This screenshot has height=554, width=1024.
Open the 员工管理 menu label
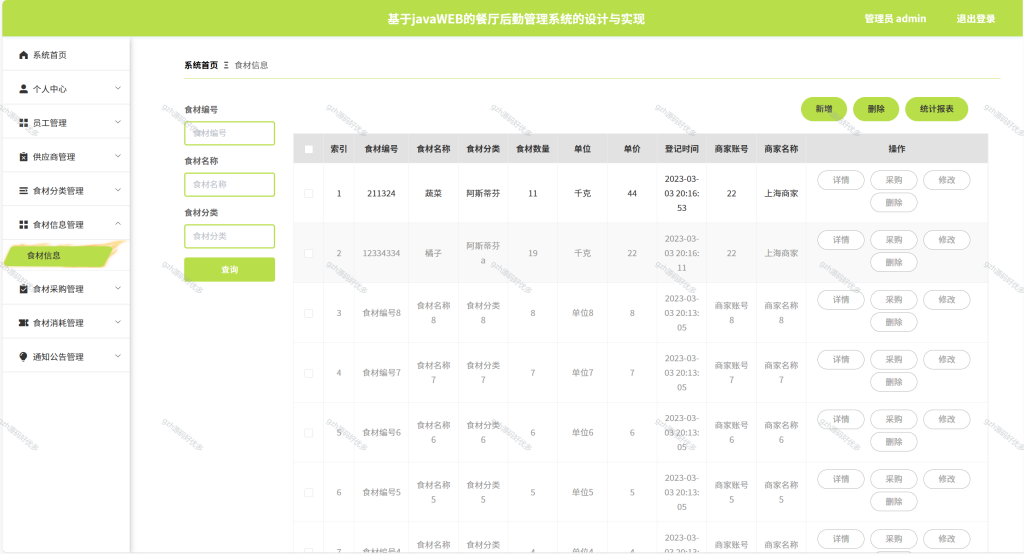coord(50,123)
